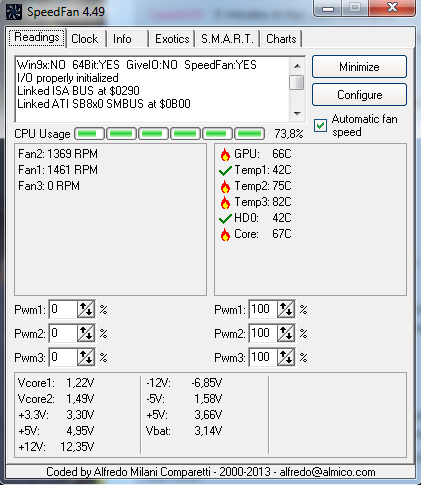Viewport: 421px width, 485px height.
Task: Click the flame icon next to Temp2
Action: [x=225, y=186]
